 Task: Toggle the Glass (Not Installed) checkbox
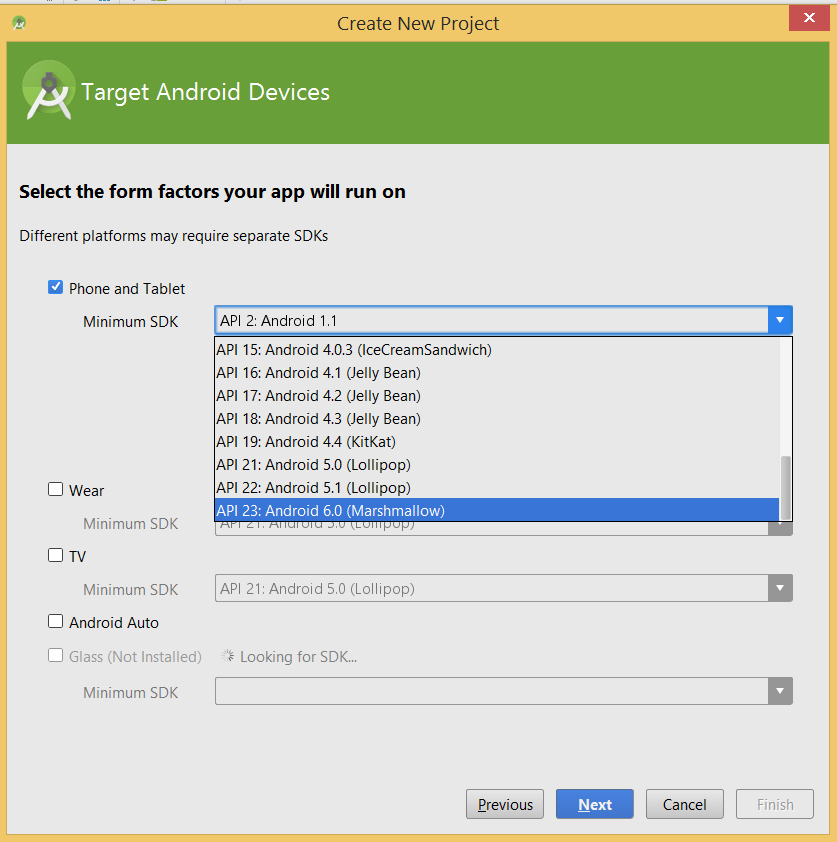point(55,655)
